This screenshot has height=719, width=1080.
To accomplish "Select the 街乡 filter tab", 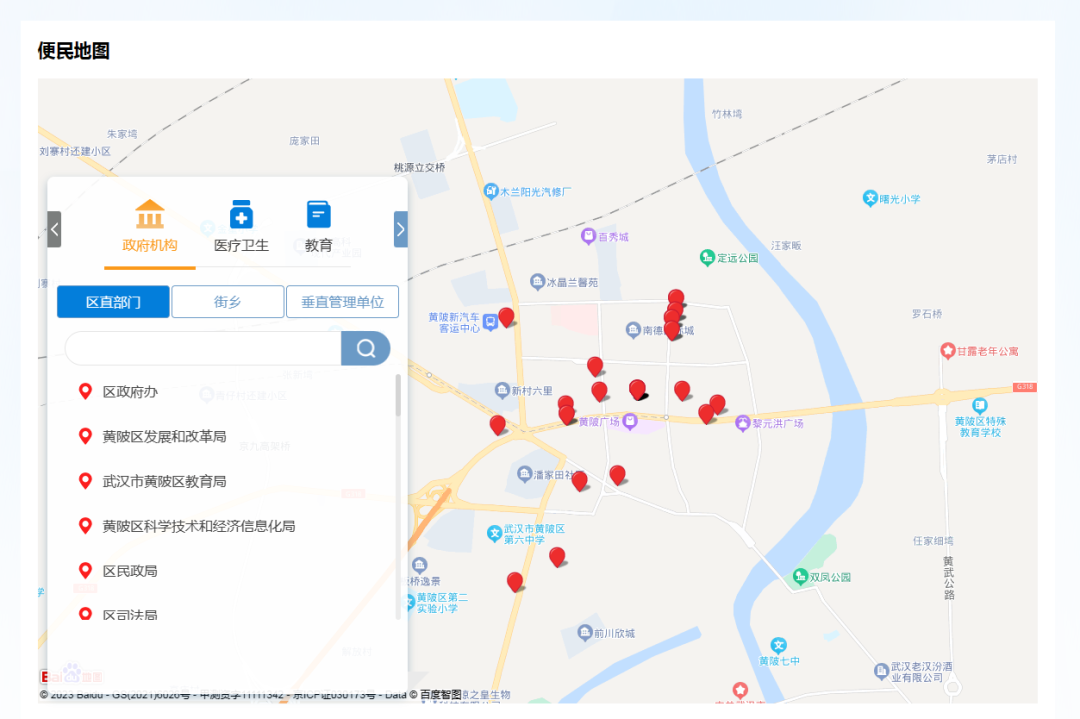I will (227, 302).
